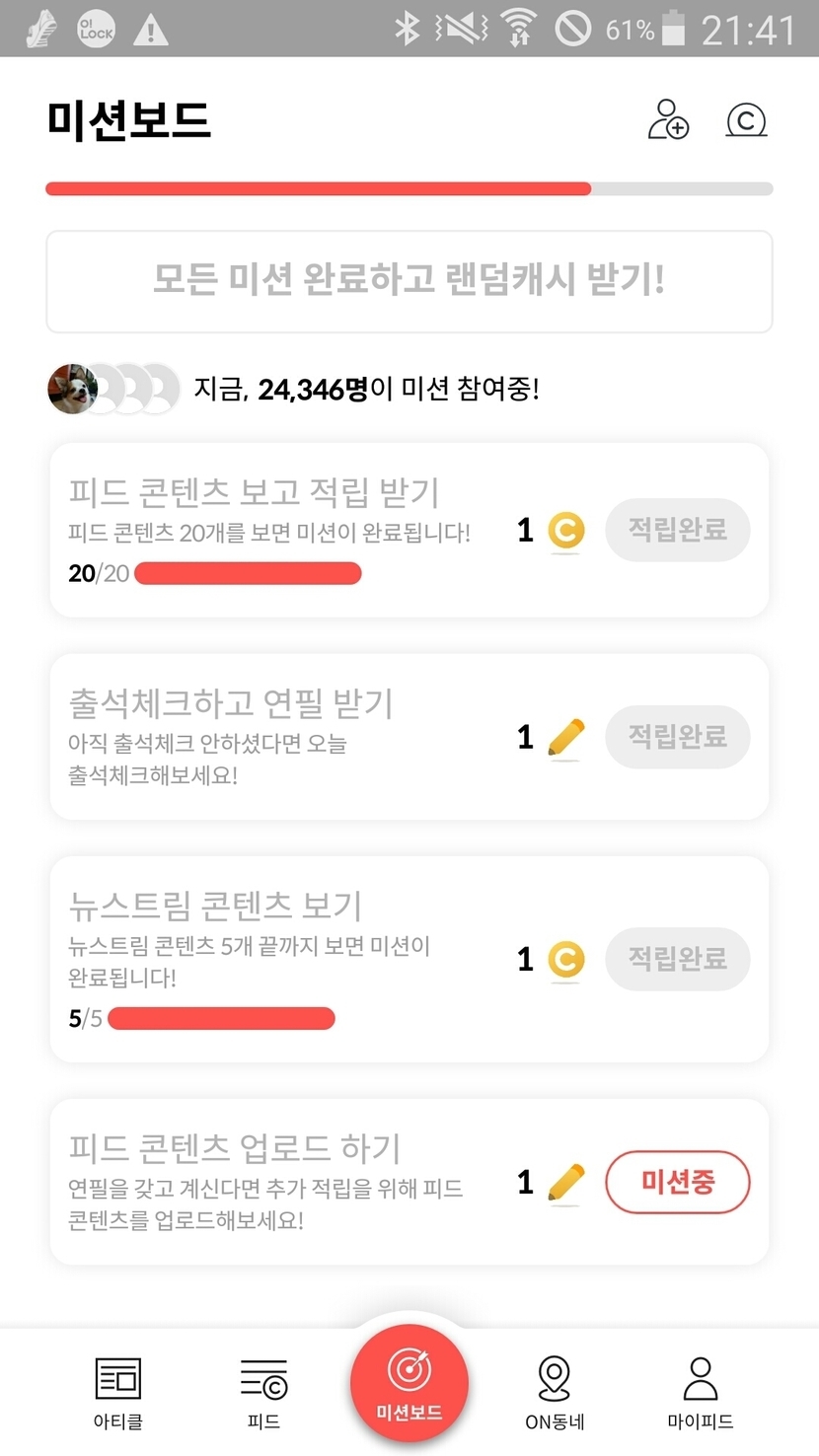Tap the participant profile avatars
The image size is (819, 1456).
click(x=112, y=389)
